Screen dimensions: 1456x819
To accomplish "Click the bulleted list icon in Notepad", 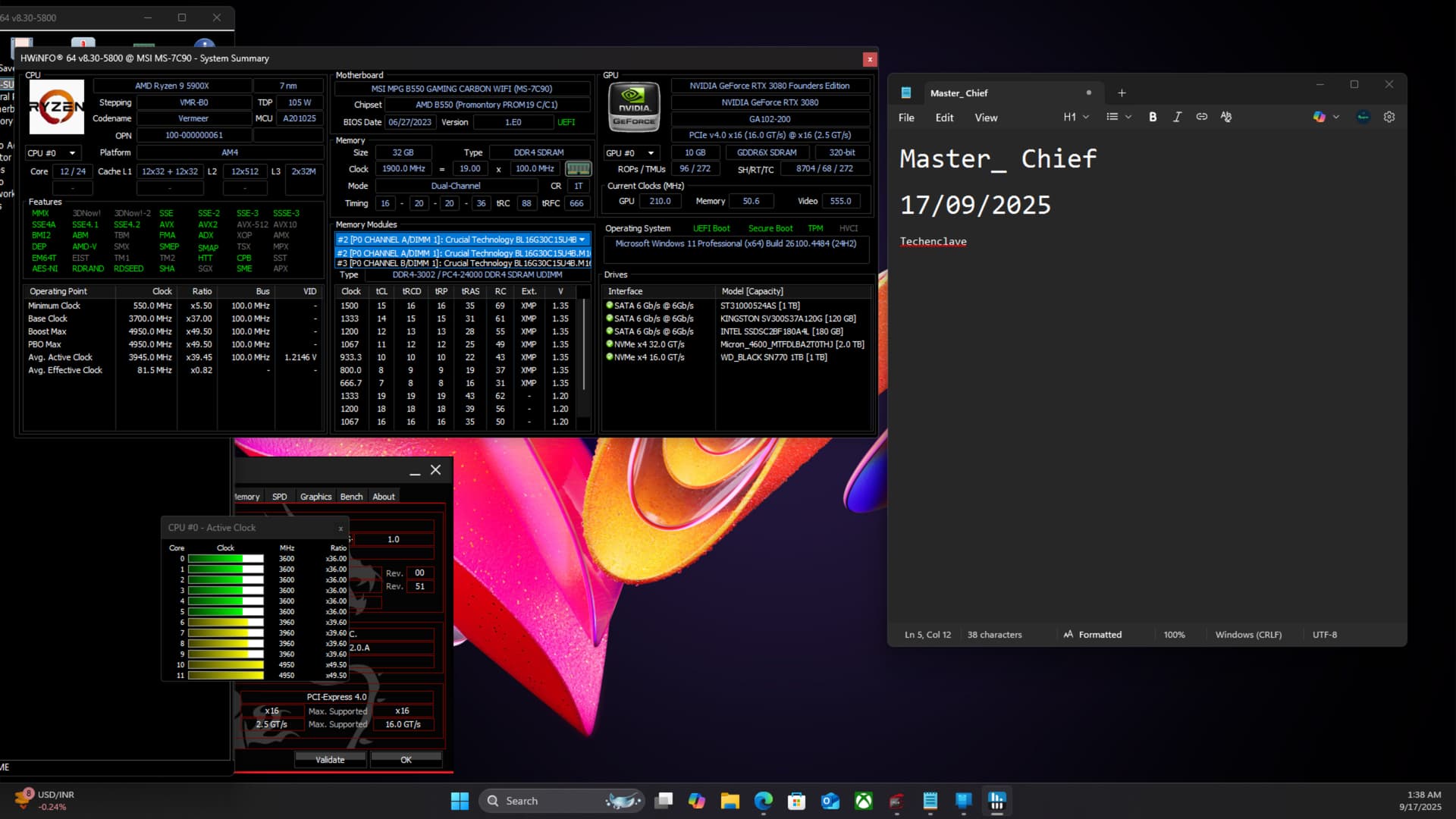I will click(x=1112, y=117).
